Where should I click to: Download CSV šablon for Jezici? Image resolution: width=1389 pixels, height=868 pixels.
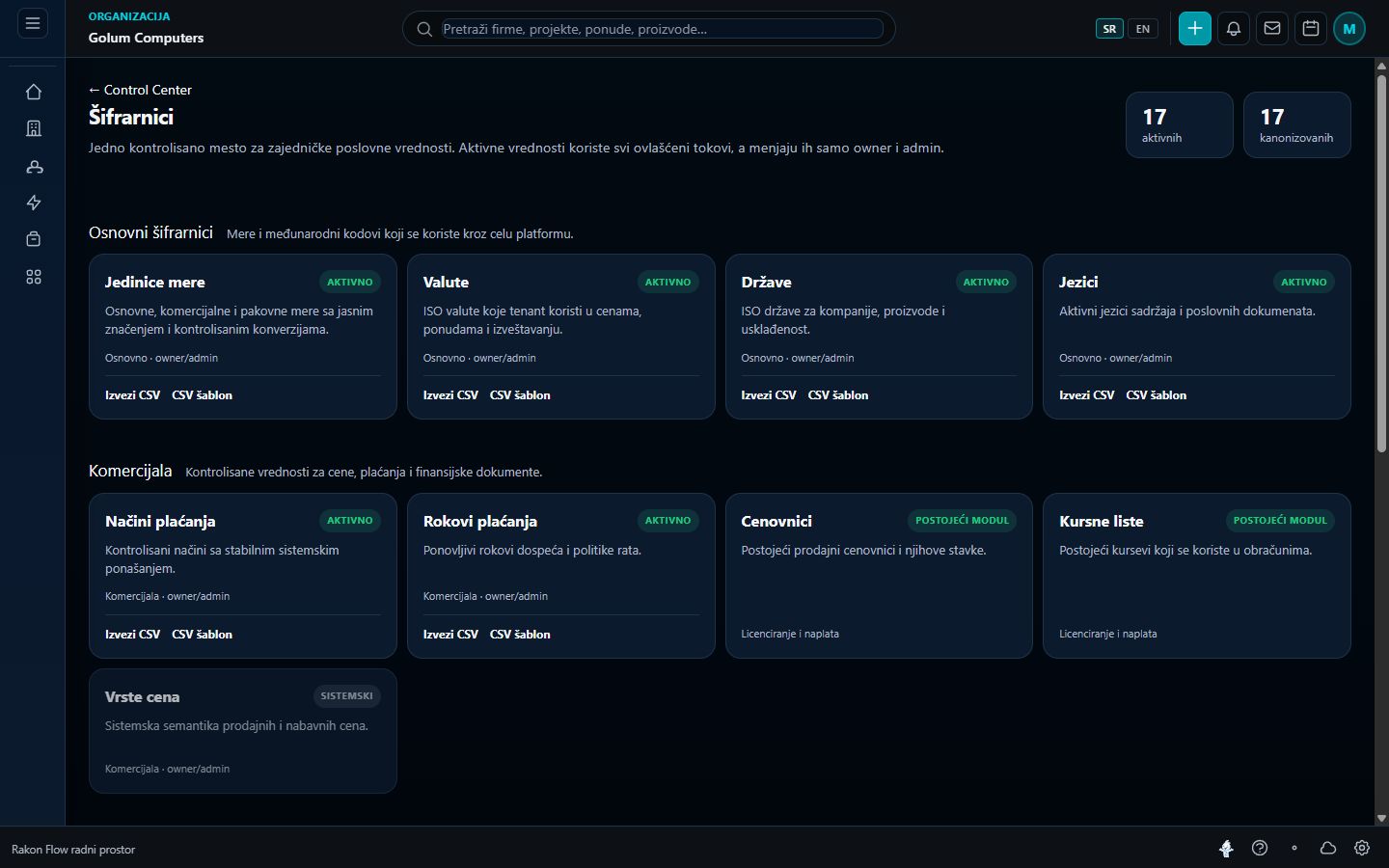click(1157, 395)
